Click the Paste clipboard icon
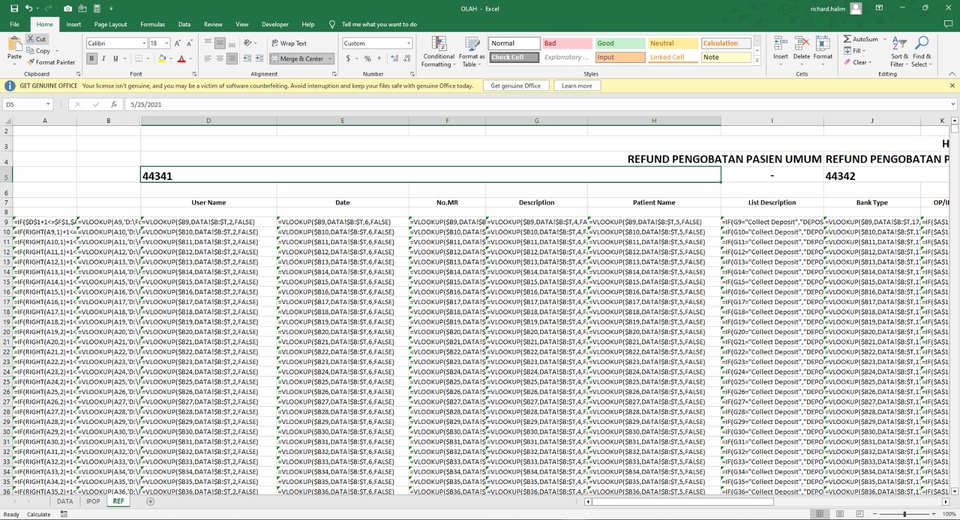960x520 pixels. point(14,45)
